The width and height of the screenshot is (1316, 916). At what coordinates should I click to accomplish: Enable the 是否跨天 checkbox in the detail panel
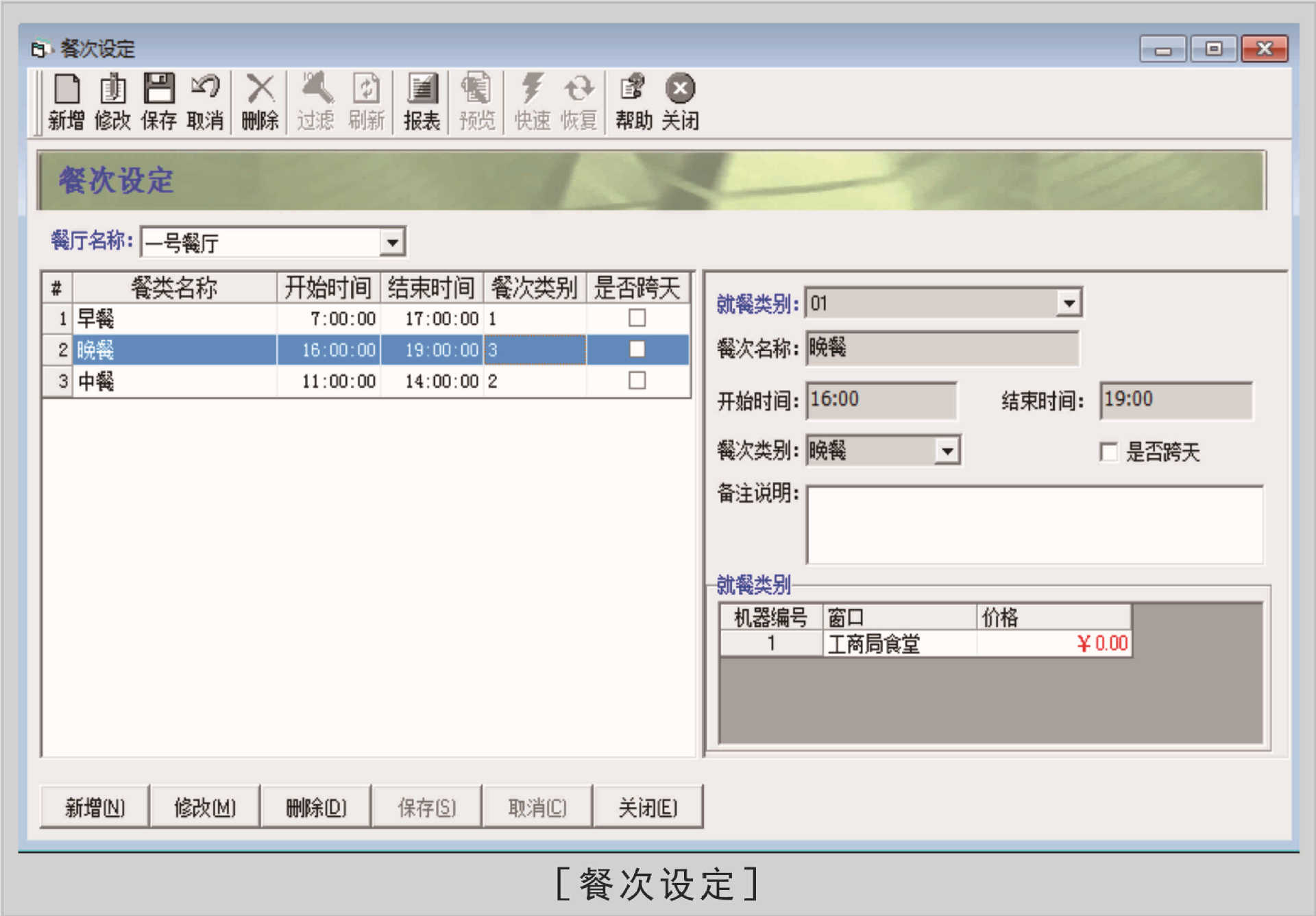(x=1108, y=452)
